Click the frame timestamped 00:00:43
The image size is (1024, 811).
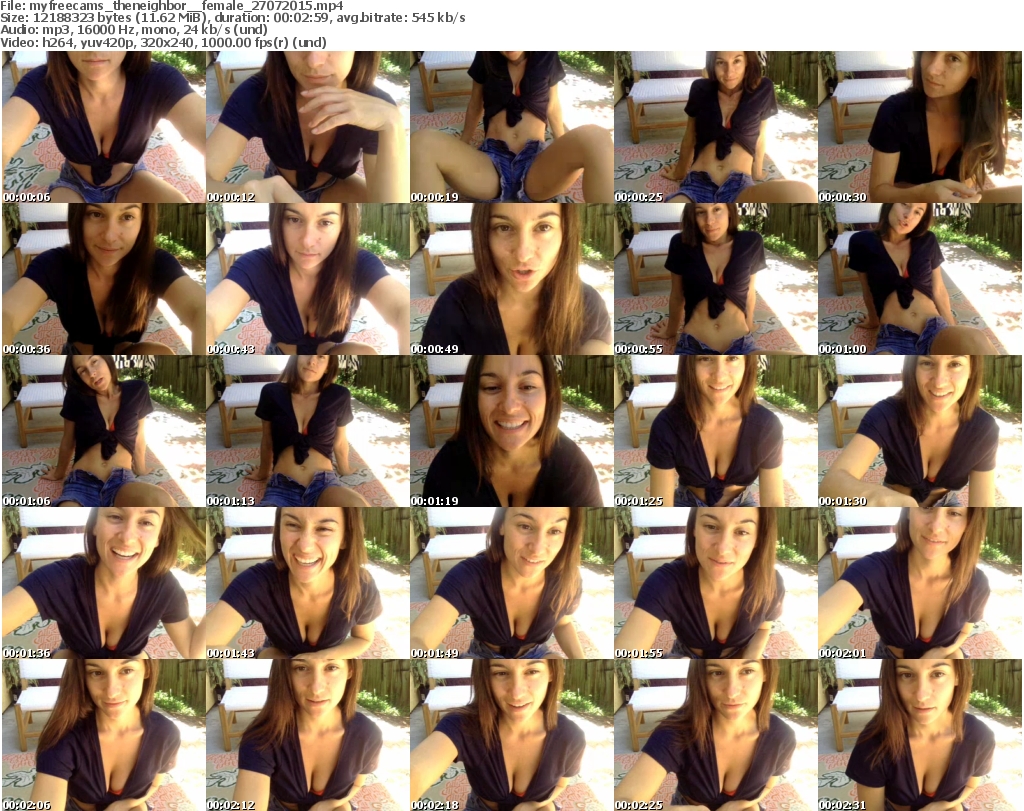[308, 279]
